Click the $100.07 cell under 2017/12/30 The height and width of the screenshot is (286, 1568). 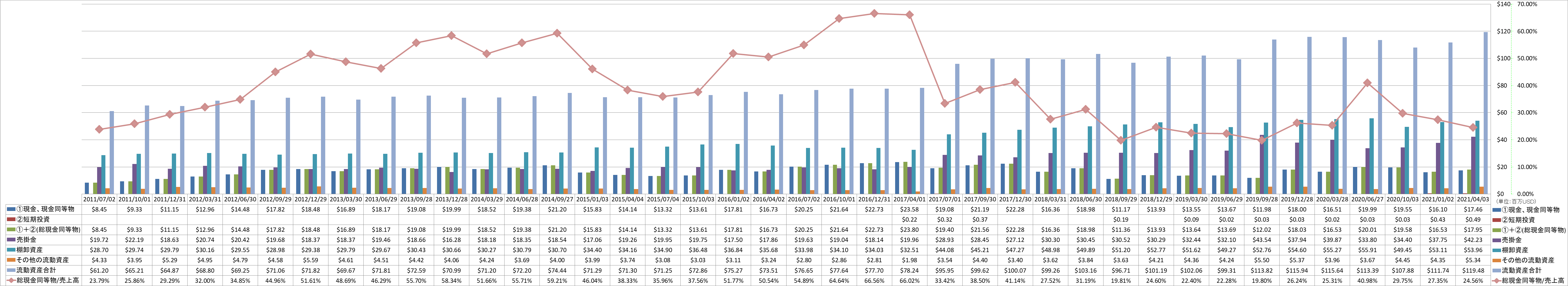1015,270
